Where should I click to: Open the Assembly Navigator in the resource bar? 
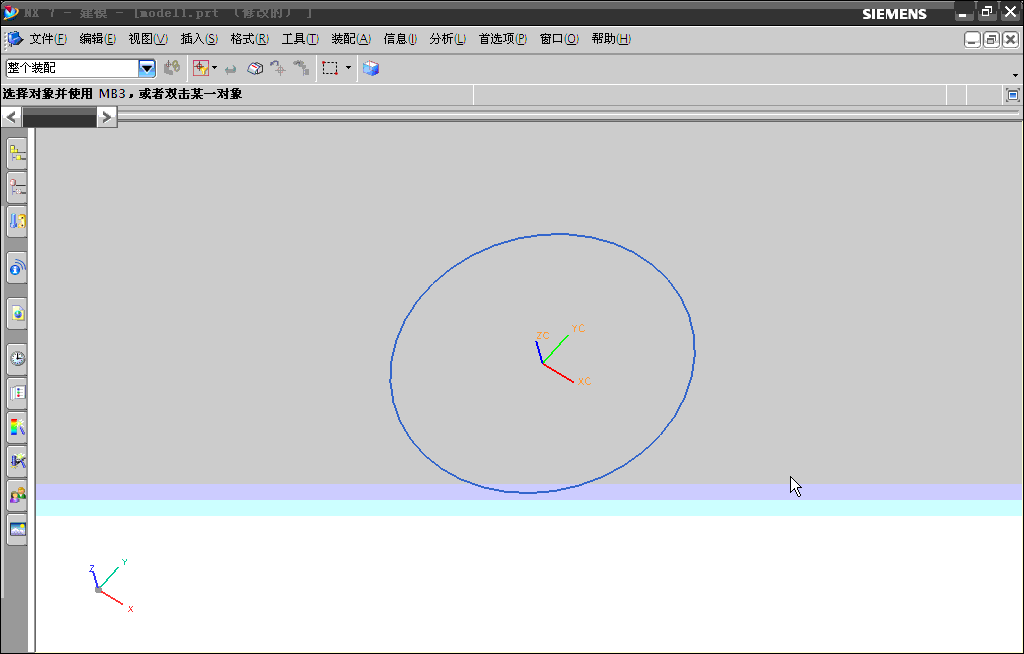16,153
